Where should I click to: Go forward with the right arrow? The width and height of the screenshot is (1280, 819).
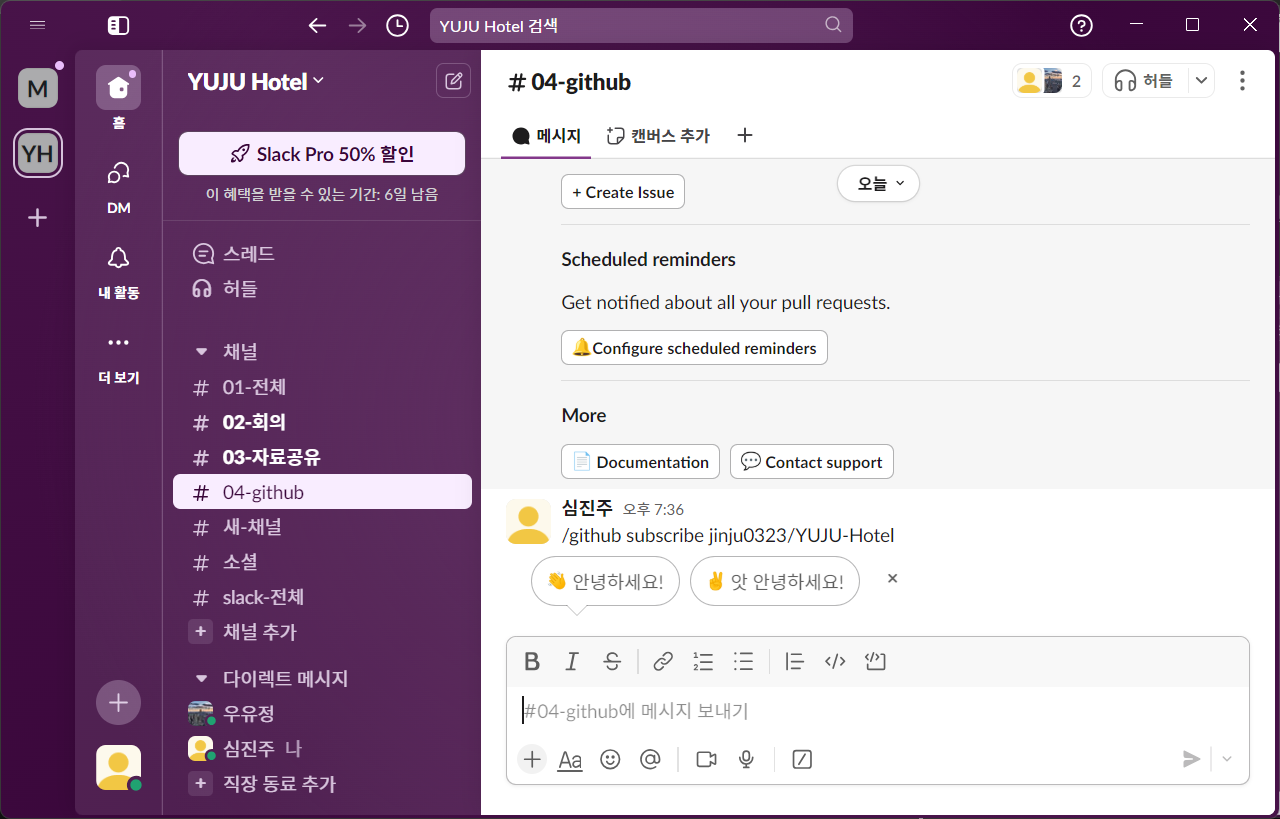pos(357,26)
